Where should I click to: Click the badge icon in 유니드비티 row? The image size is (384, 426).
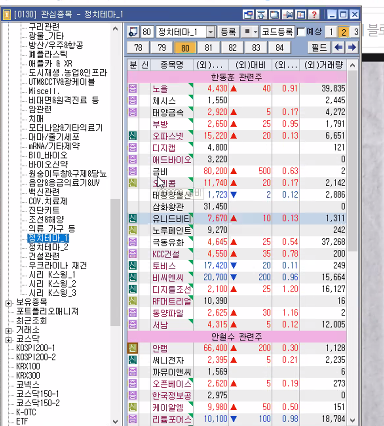[x=133, y=218]
